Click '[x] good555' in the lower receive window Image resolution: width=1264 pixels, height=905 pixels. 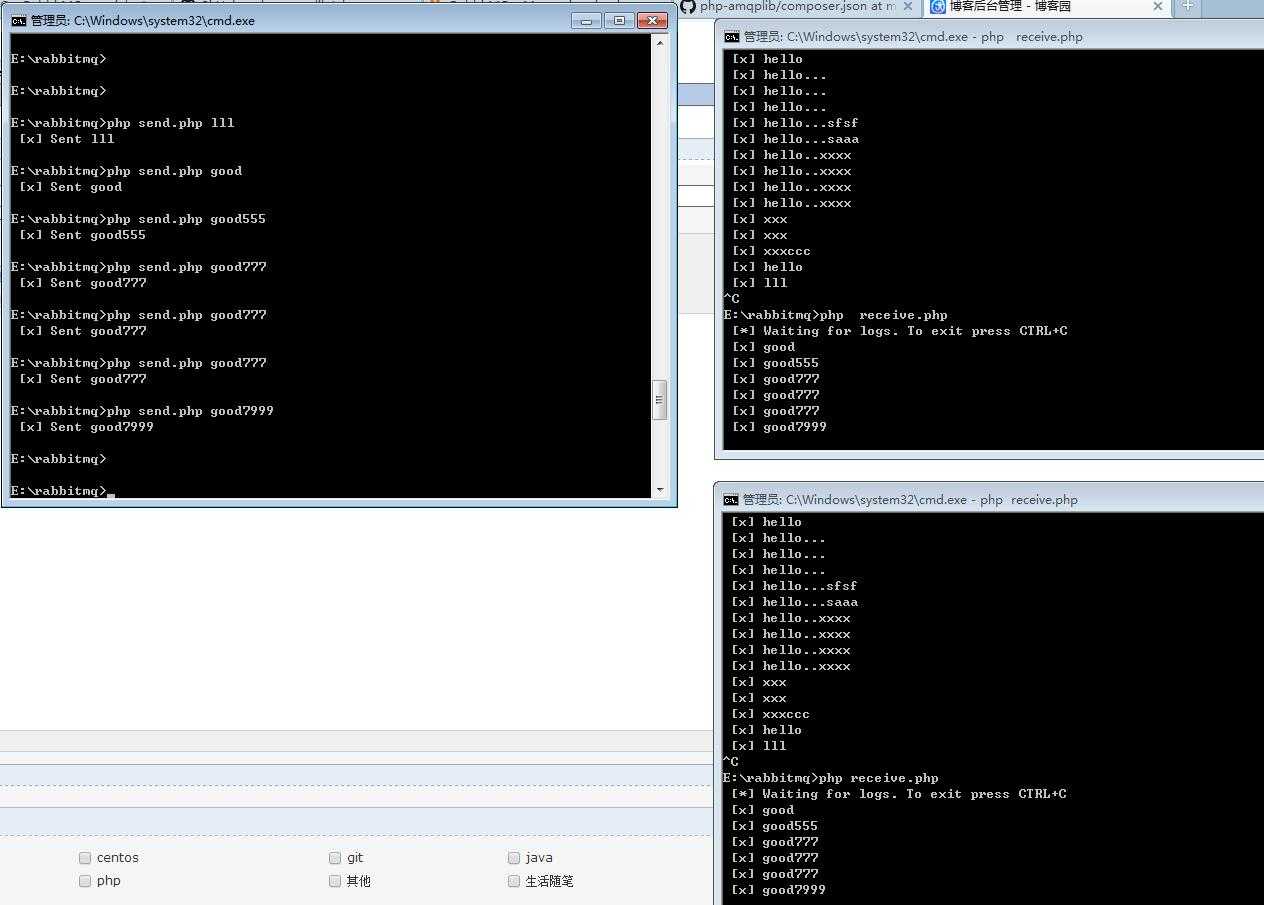[x=774, y=826]
